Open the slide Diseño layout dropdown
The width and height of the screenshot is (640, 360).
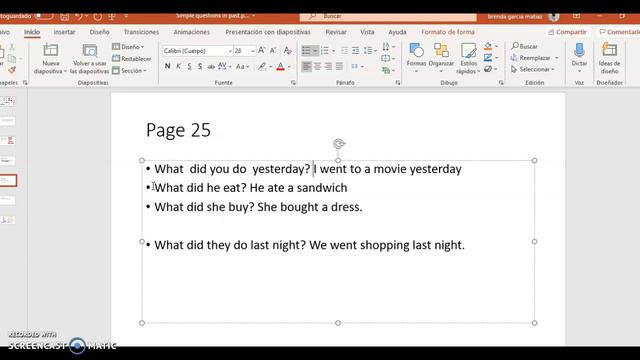128,47
